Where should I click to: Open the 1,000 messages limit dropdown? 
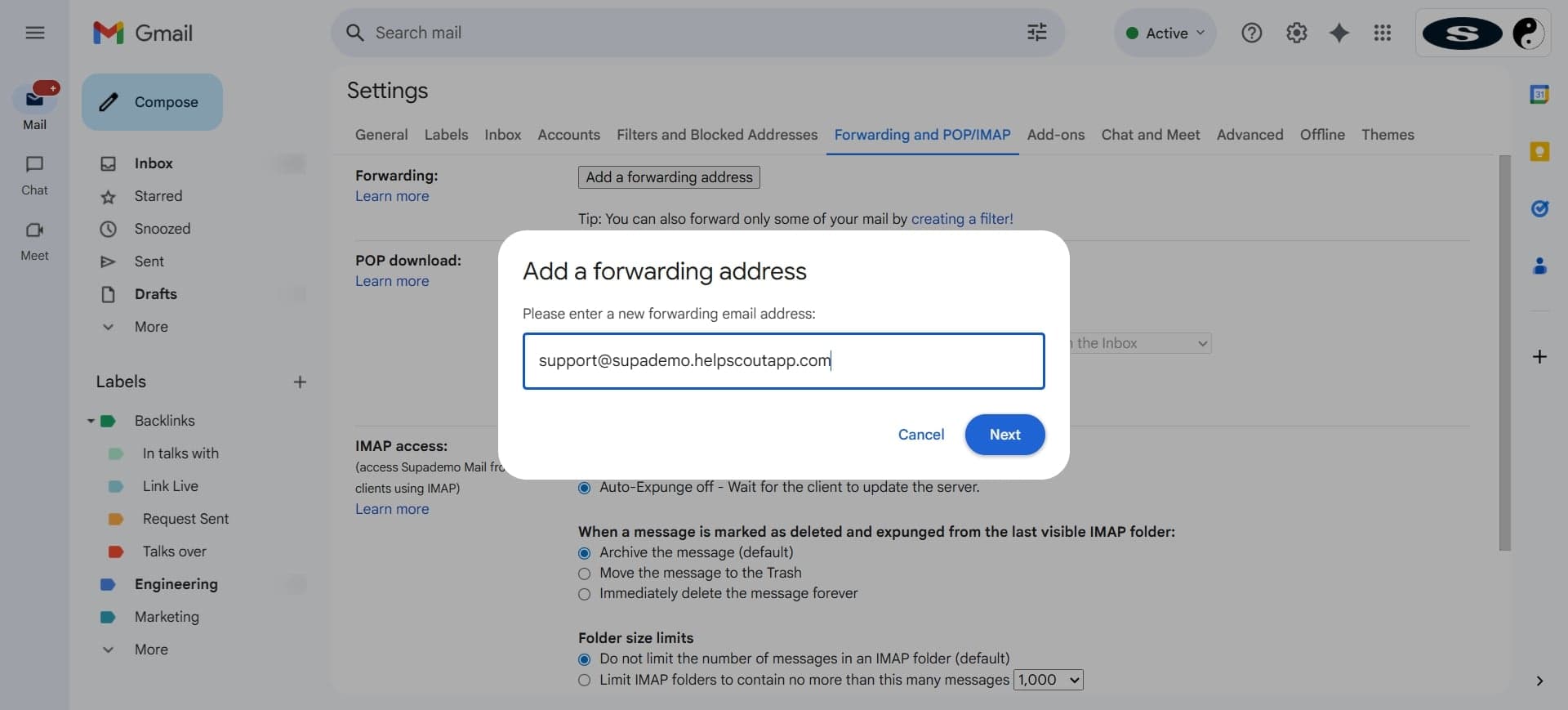1048,680
